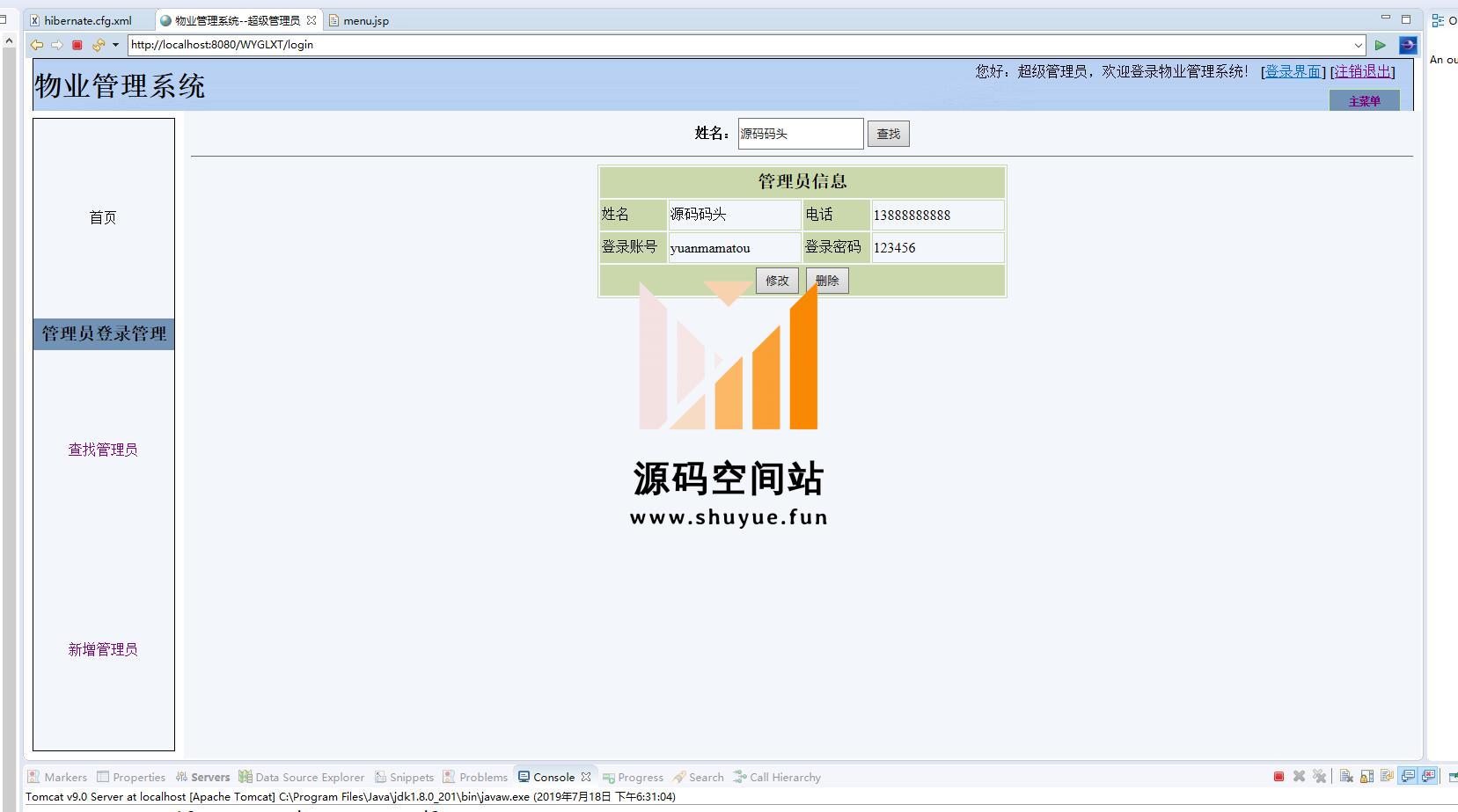Click the 修改 modify button

pyautogui.click(x=777, y=281)
